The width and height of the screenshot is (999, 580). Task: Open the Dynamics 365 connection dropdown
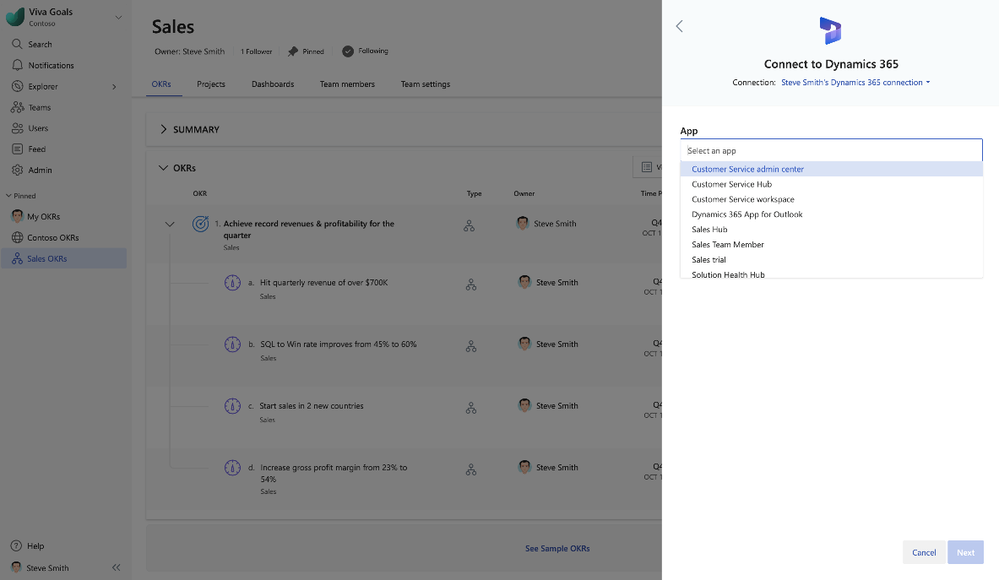(855, 83)
